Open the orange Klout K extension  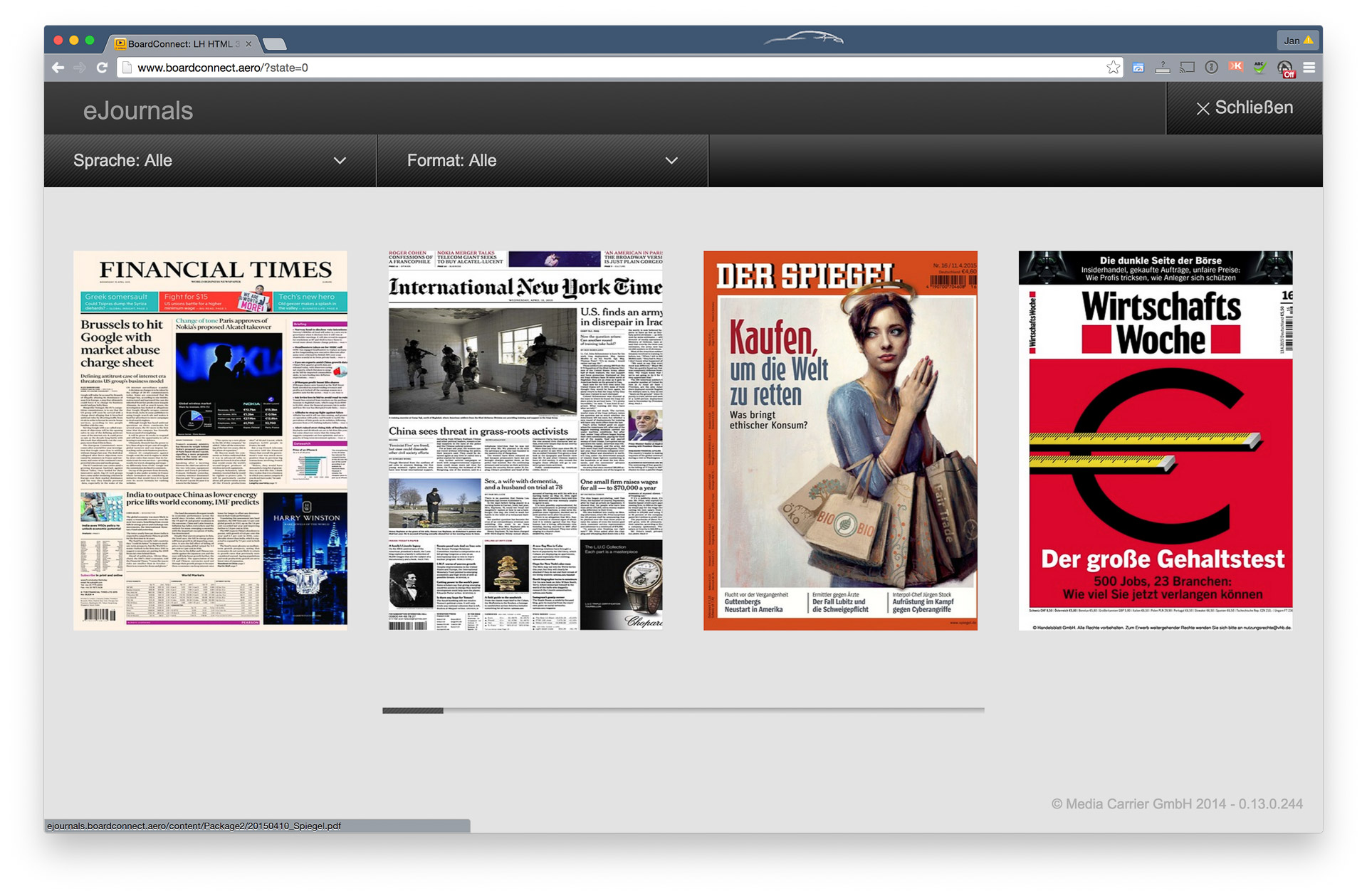tap(1235, 66)
